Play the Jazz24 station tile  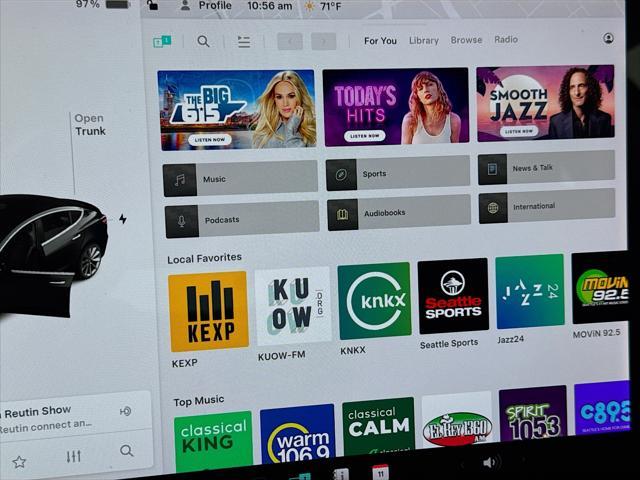(x=530, y=291)
